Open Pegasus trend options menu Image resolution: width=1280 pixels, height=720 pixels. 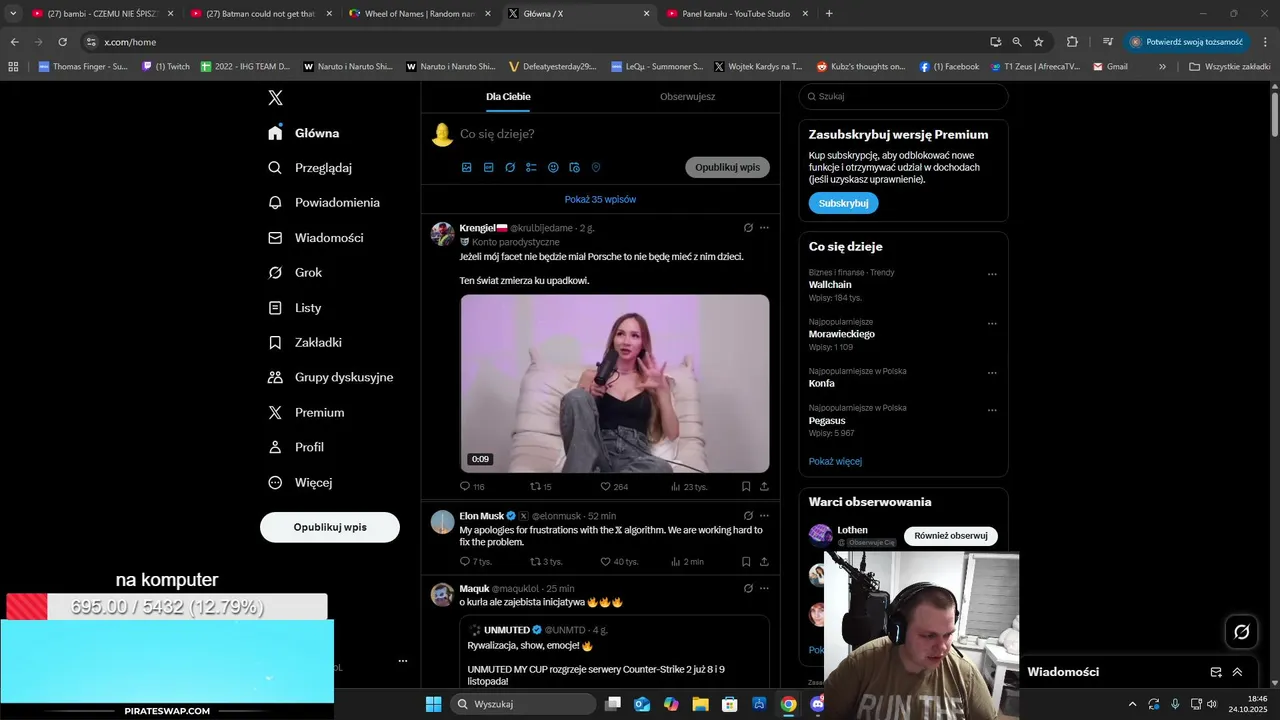tap(992, 410)
